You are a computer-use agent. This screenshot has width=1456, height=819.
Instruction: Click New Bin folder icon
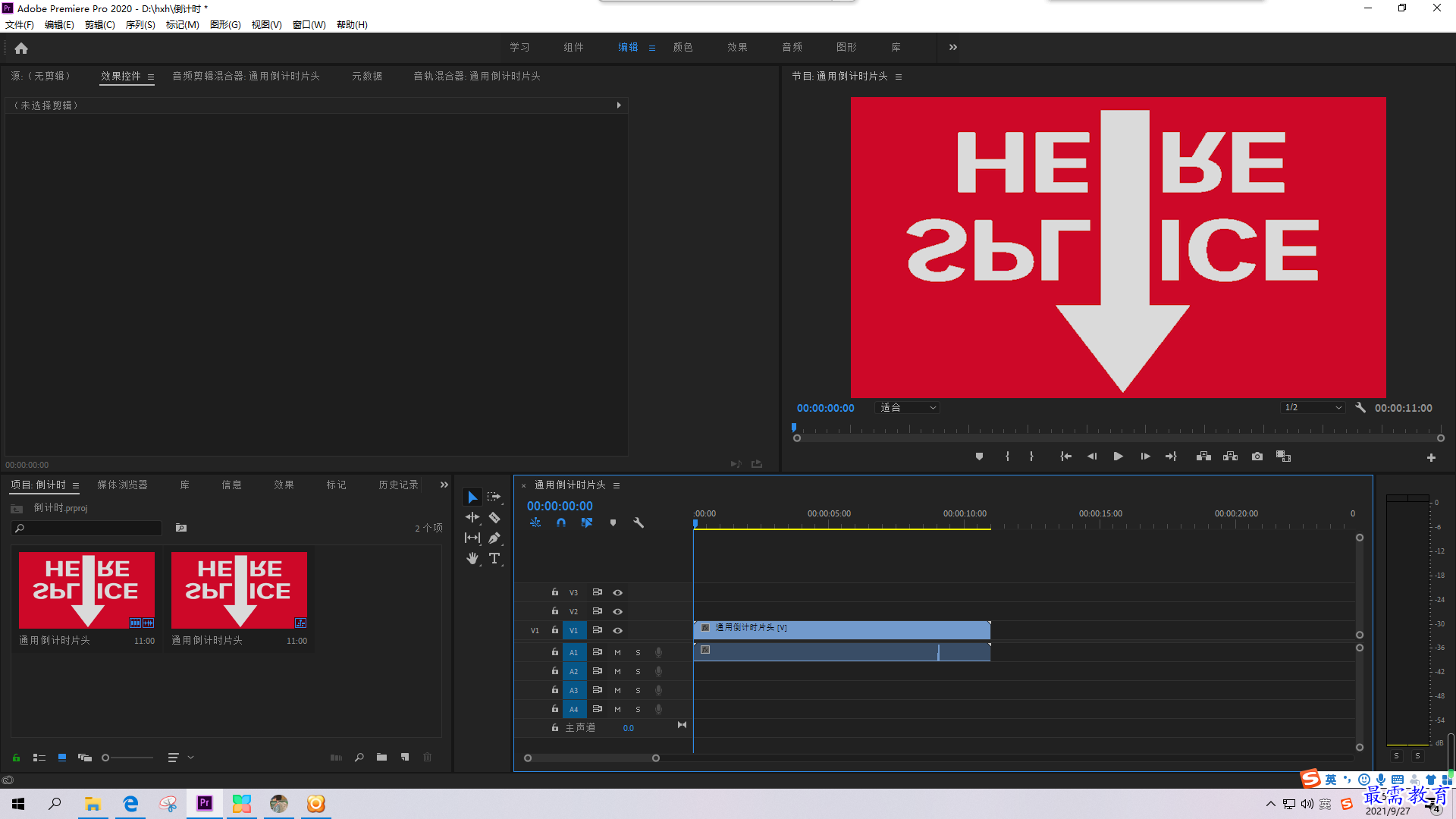[x=381, y=757]
